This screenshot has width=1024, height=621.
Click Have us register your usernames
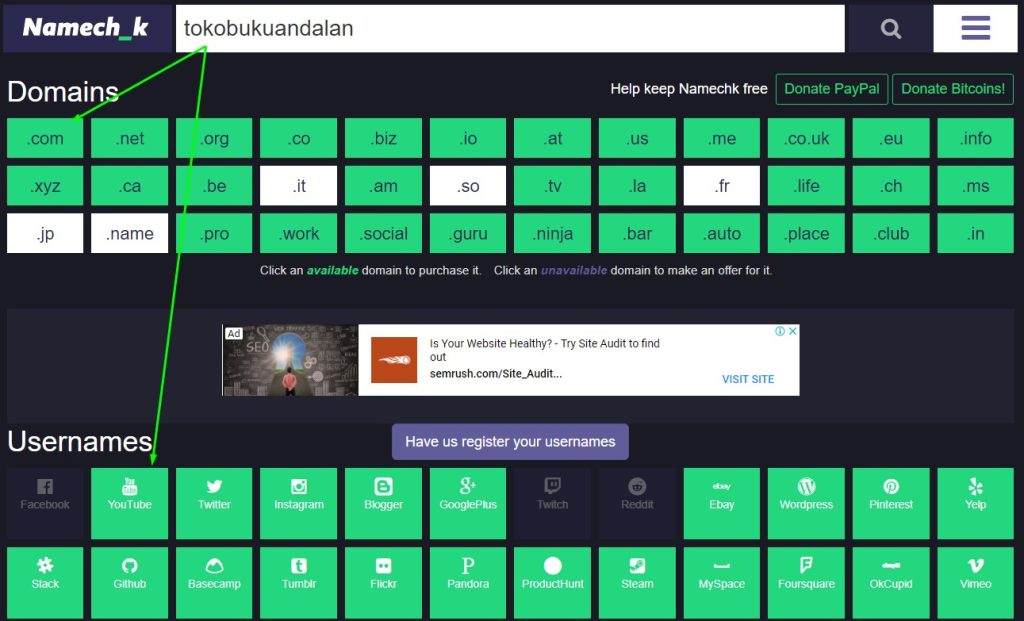click(x=510, y=442)
